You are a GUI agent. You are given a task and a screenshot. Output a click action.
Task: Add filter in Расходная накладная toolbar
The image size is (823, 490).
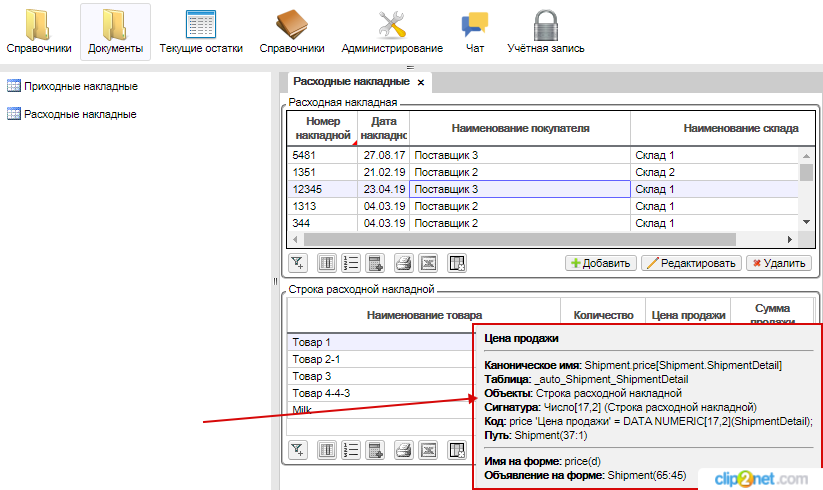tap(298, 263)
